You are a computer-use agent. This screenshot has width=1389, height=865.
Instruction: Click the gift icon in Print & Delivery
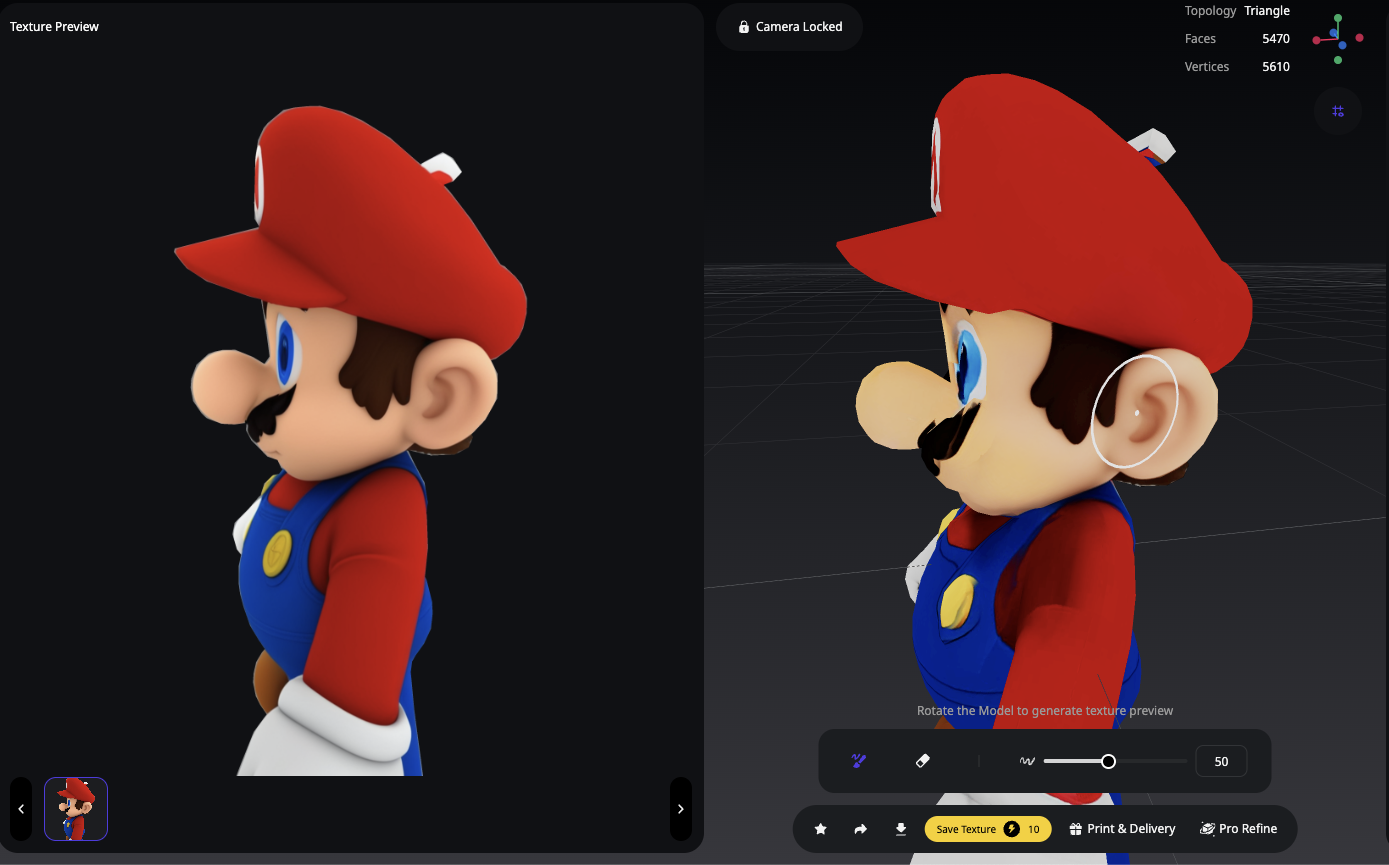[1076, 829]
